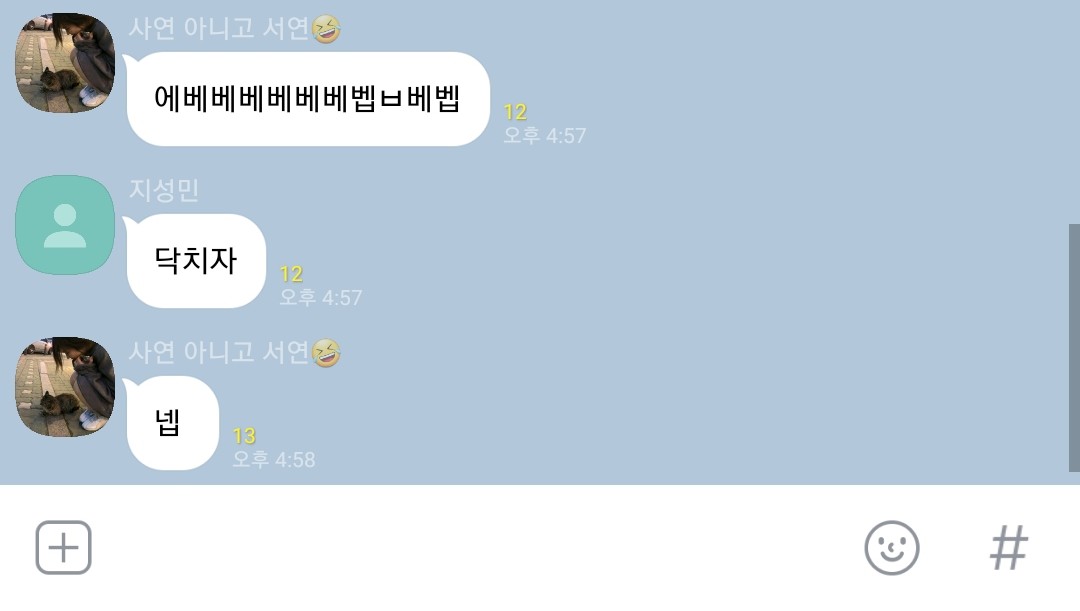Screen dimensions: 1080x611
Task: Click the laughing emoji beside the first 서연 name
Action: [x=326, y=29]
